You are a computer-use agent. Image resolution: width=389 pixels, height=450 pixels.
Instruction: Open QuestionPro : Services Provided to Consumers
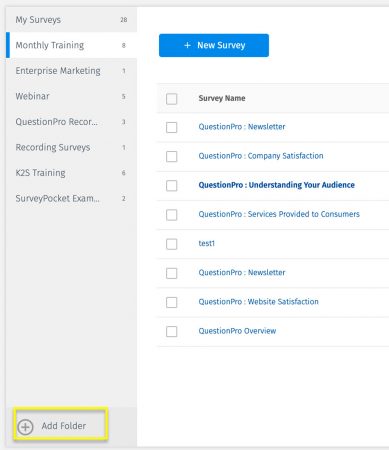(x=279, y=214)
